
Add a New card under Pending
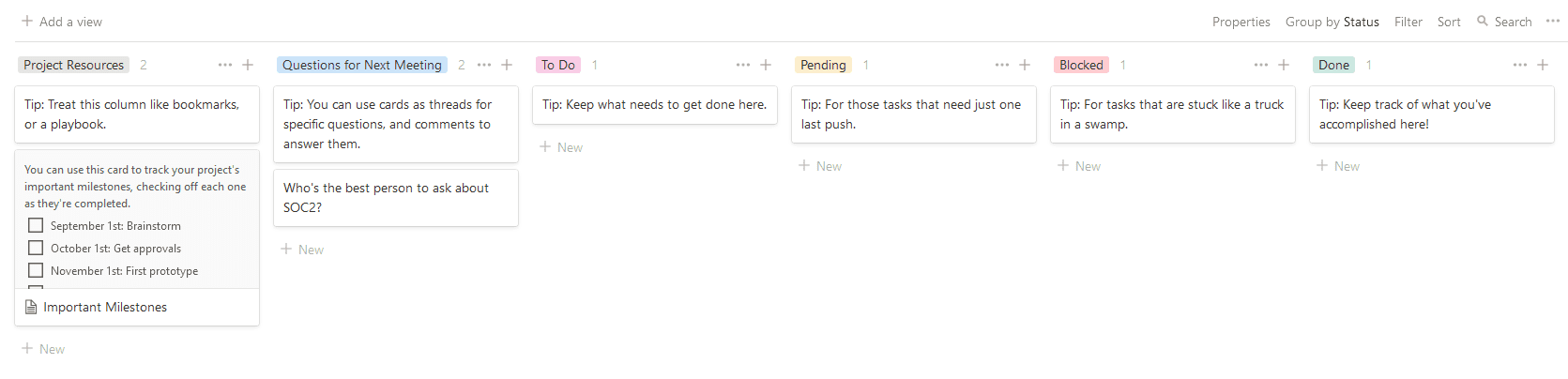(x=820, y=166)
